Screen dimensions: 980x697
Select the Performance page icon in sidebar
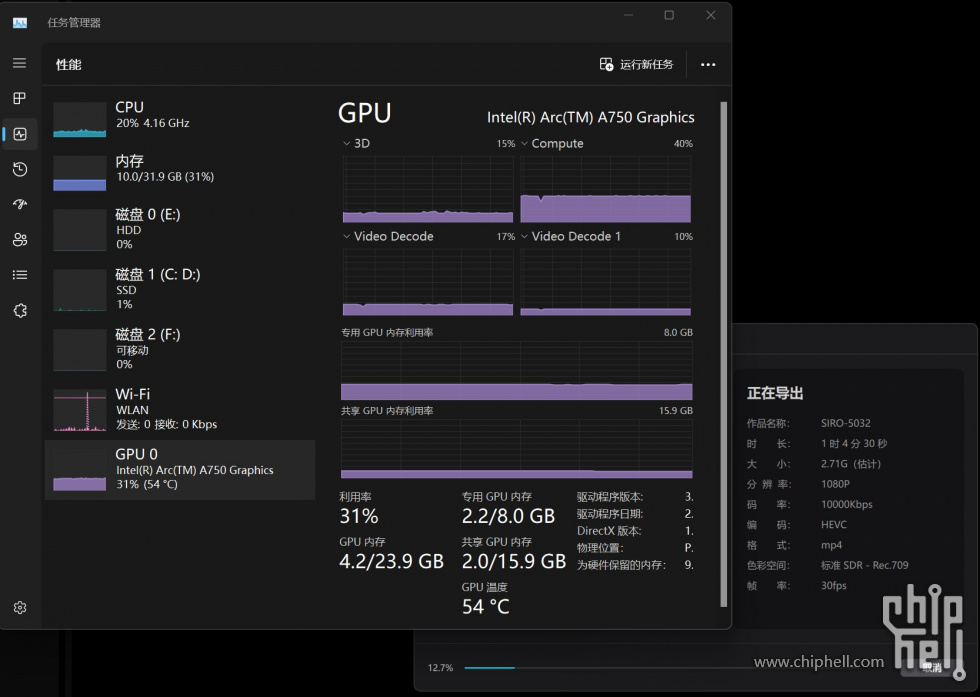pos(19,134)
